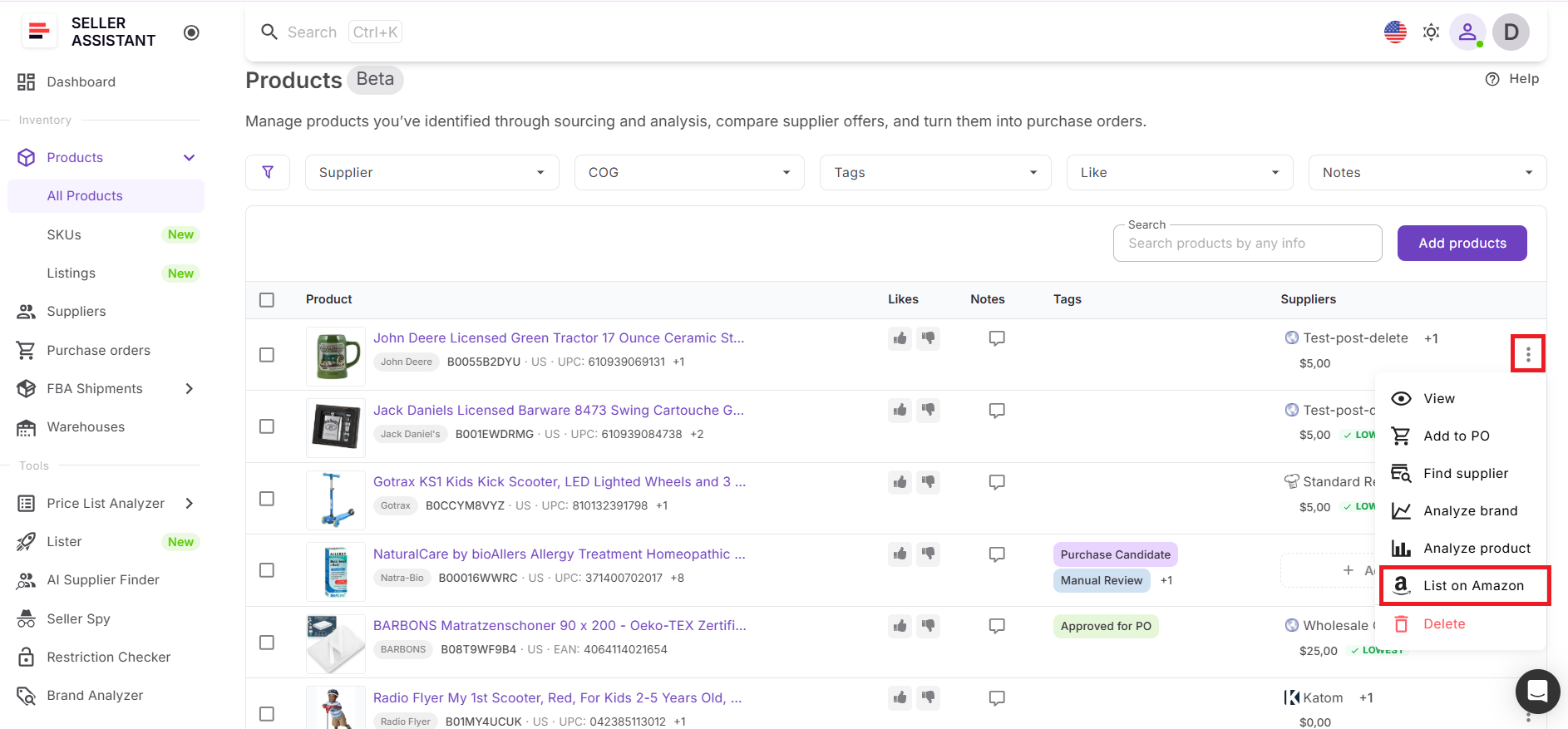Open the chat support bubble
Viewport: 1568px width, 729px height.
tap(1537, 691)
